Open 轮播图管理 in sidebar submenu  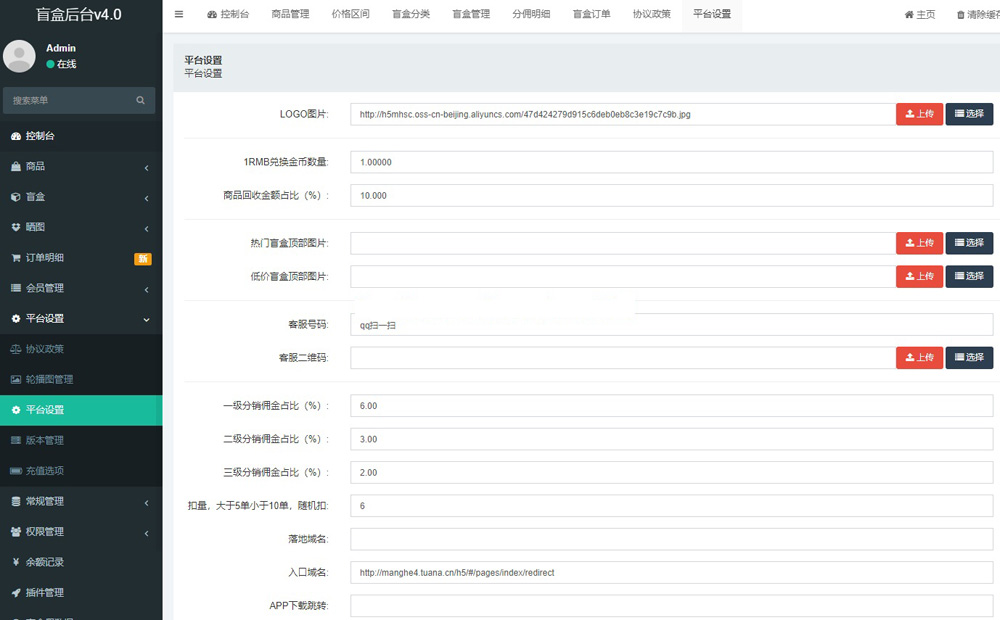(49, 380)
